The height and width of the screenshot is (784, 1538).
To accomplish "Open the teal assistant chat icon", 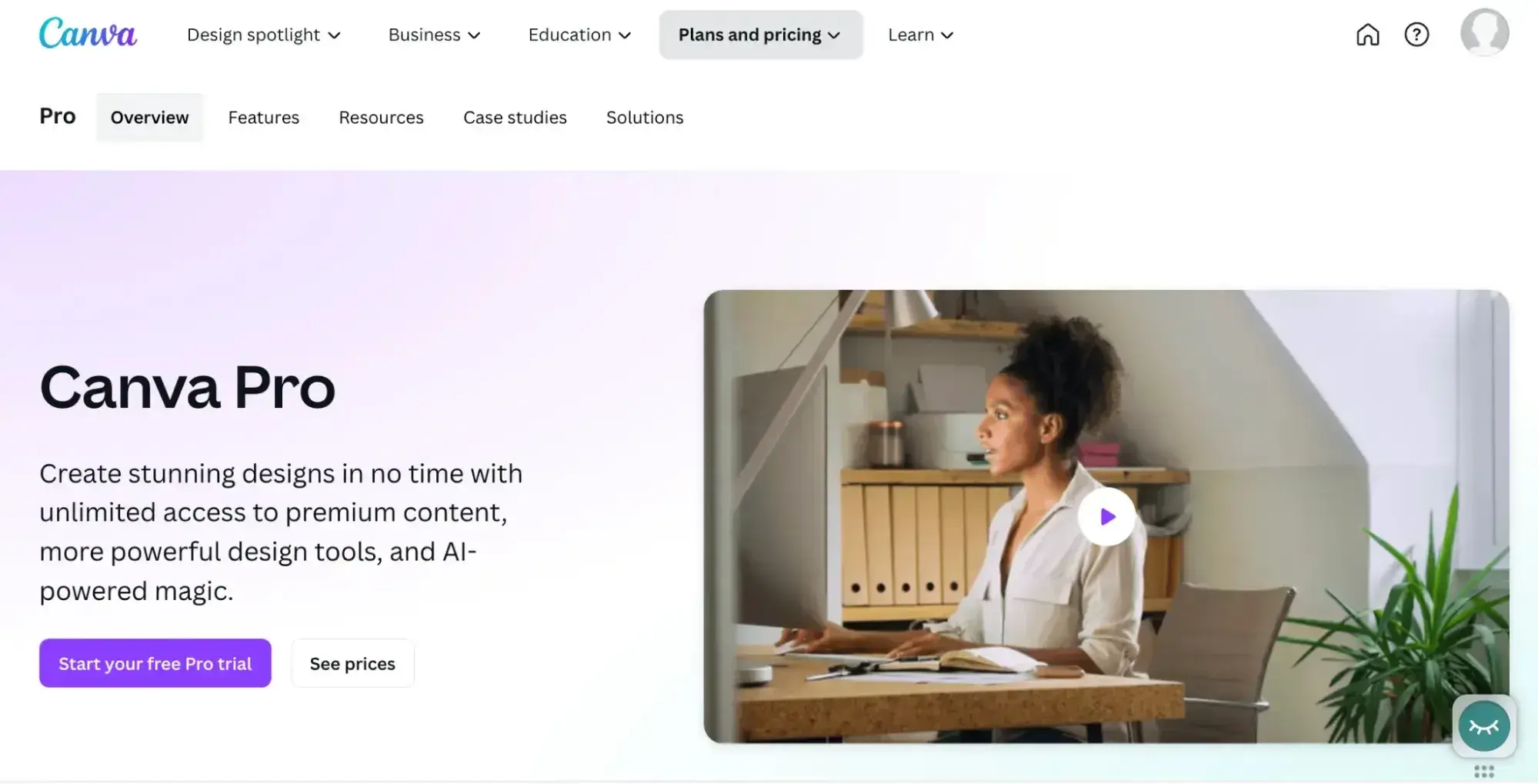I will 1484,726.
